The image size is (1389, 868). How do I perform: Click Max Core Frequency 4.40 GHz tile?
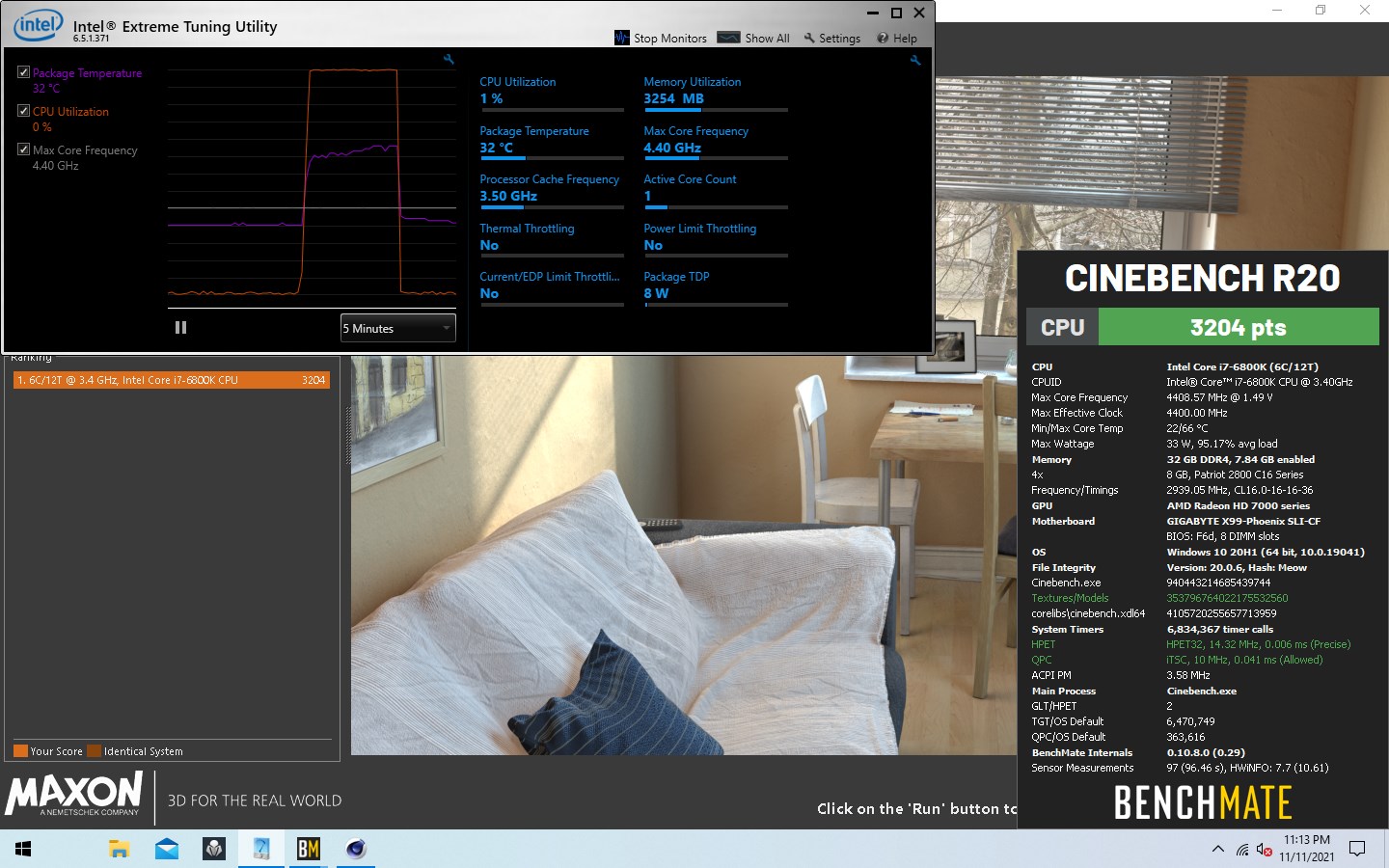(716, 142)
